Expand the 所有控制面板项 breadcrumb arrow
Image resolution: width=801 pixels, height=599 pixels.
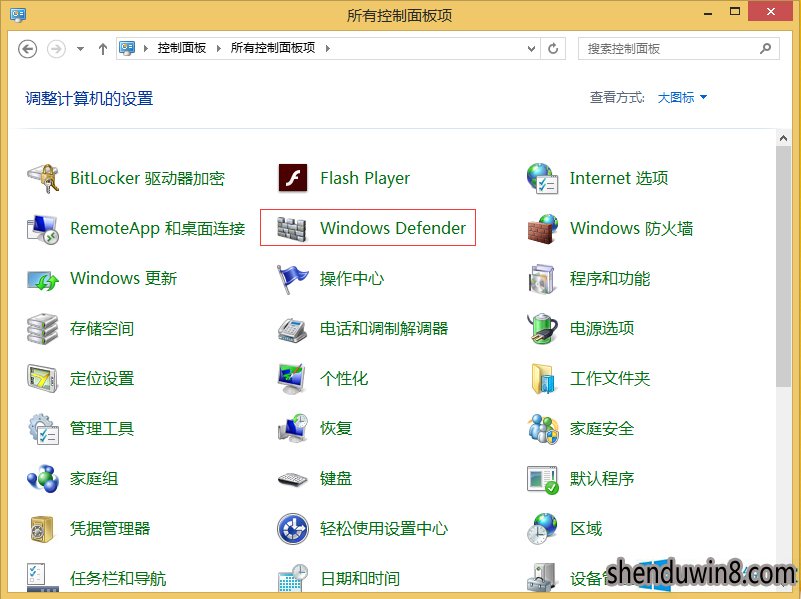[327, 49]
